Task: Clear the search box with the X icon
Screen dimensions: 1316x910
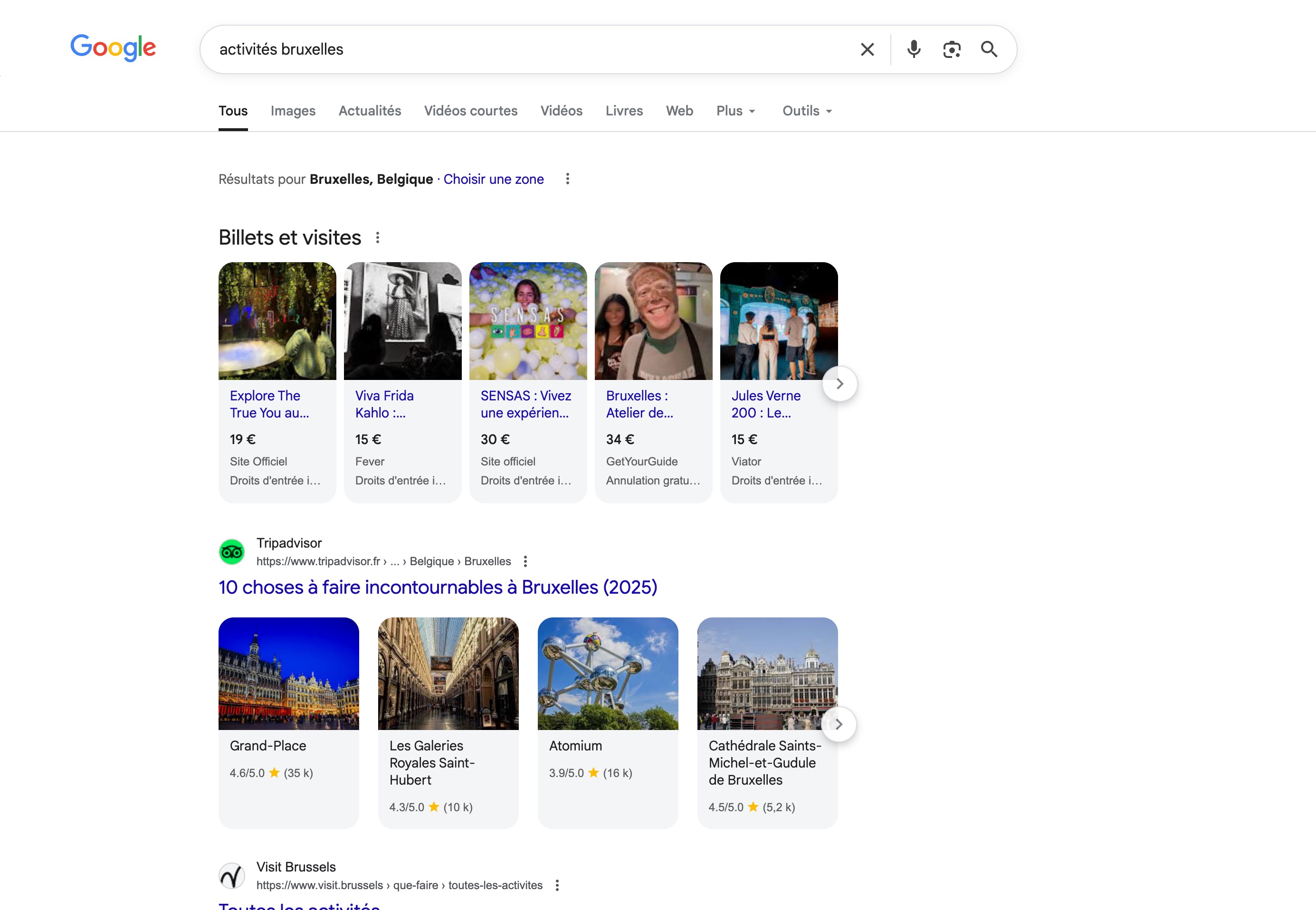Action: tap(867, 49)
